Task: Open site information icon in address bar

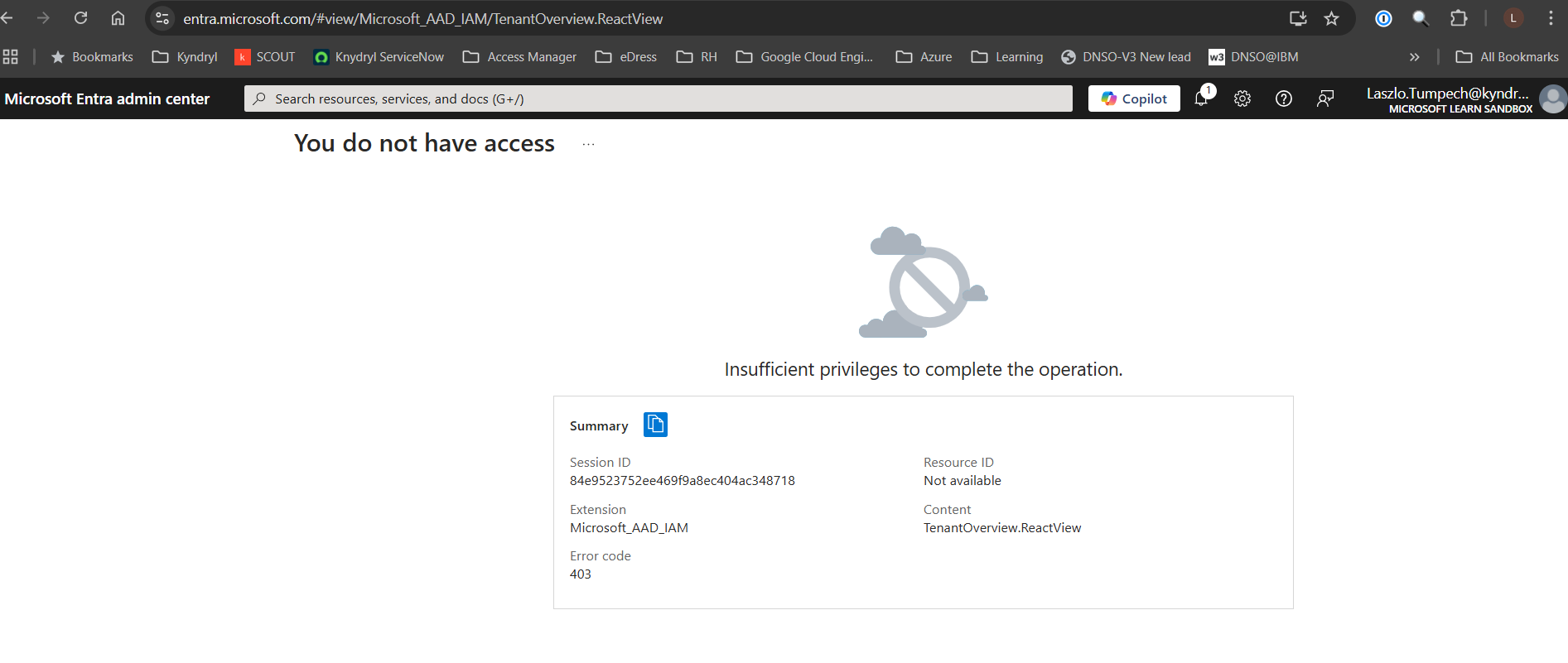Action: coord(162,18)
